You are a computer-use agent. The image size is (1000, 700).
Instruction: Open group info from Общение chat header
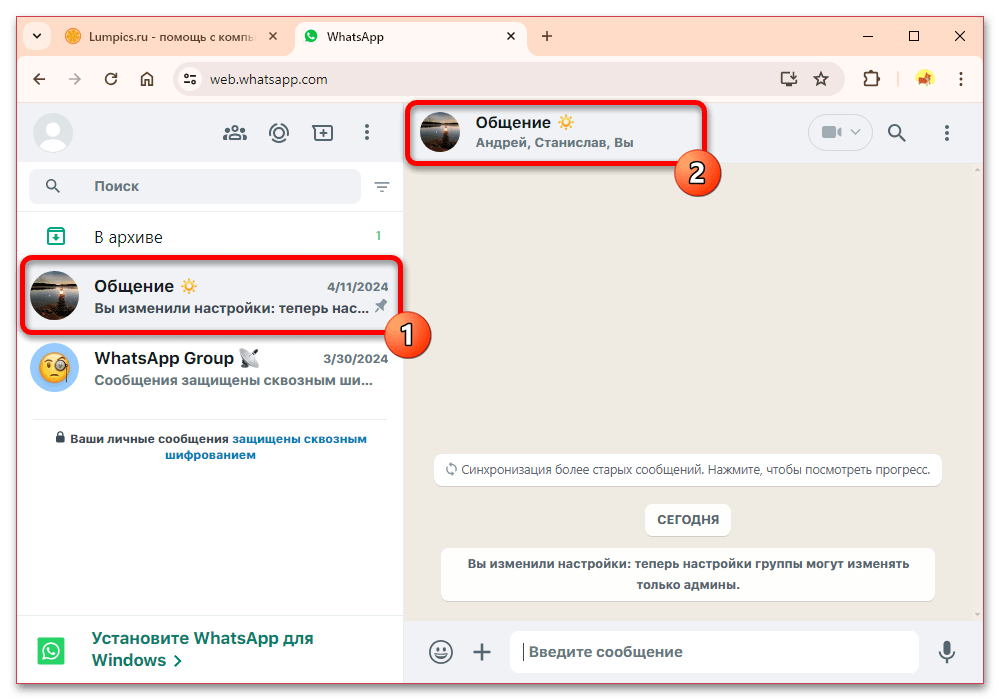(555, 133)
